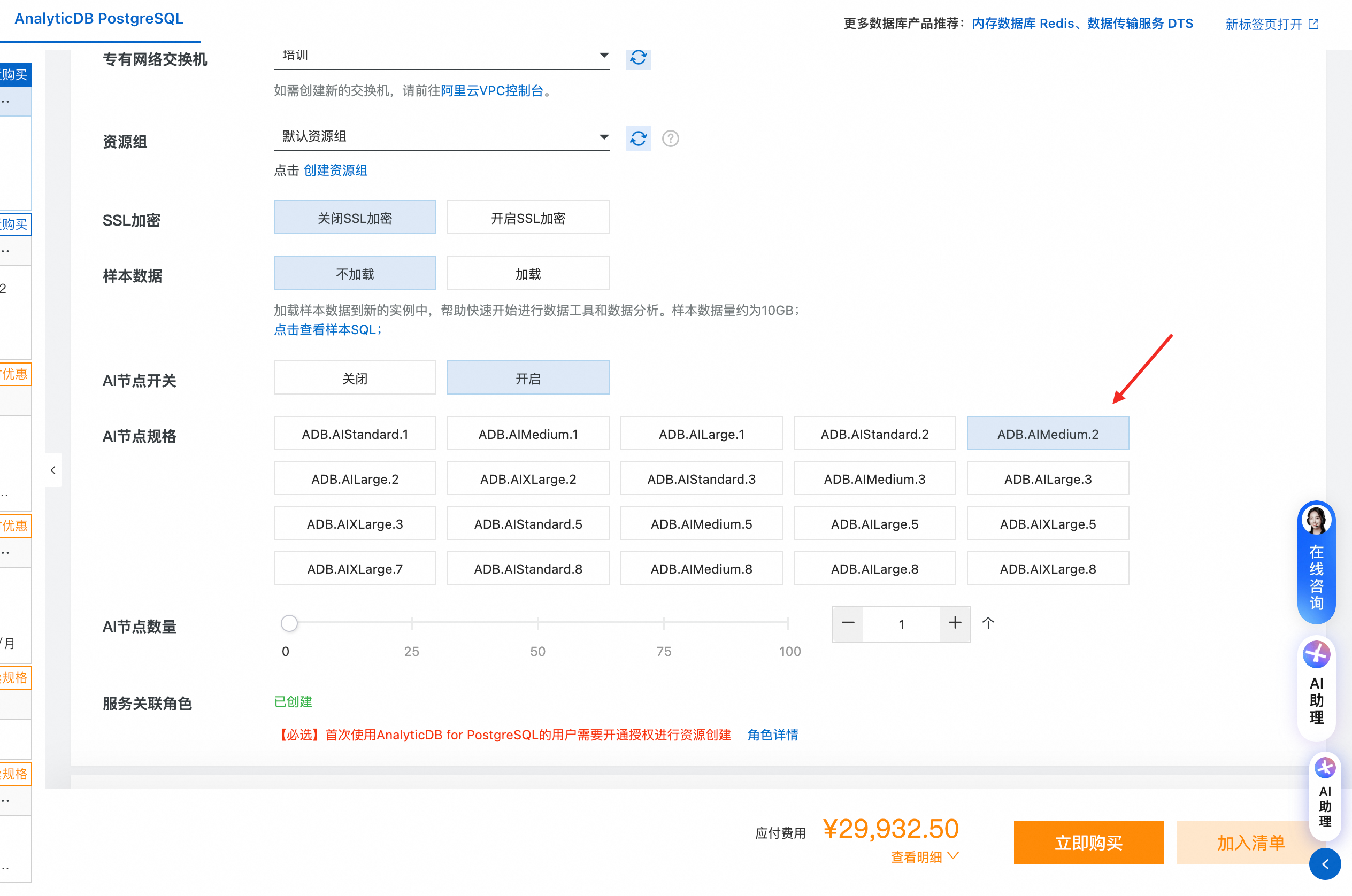Collapse the left sidebar panel
This screenshot has width=1352, height=896.
coord(53,470)
